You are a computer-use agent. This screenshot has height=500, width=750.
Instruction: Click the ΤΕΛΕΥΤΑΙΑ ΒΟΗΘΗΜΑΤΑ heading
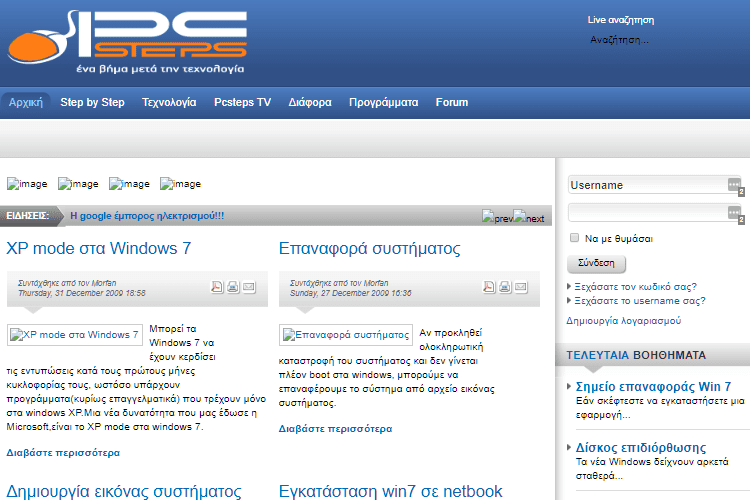coord(636,355)
